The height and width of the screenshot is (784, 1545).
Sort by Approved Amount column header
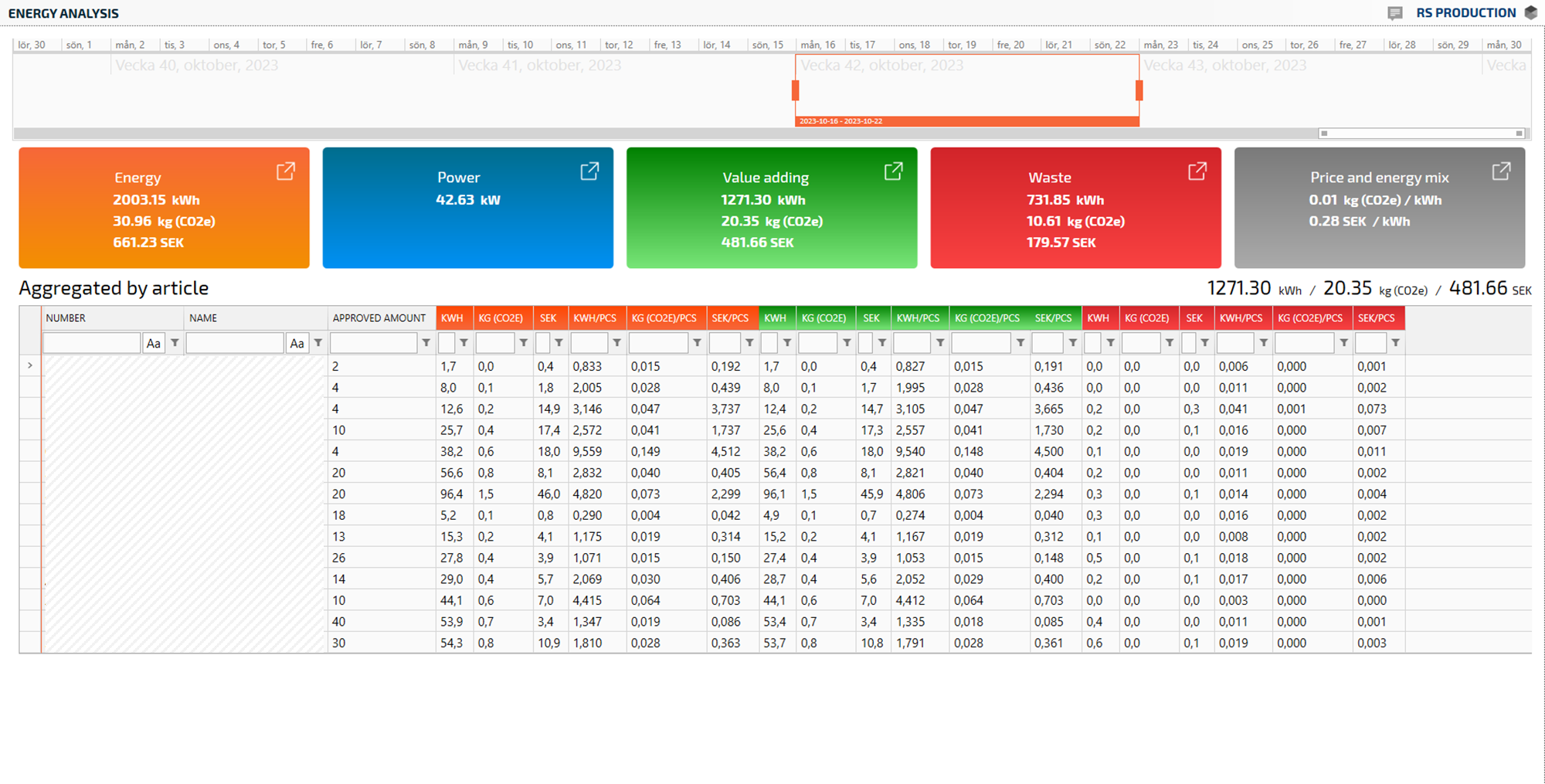click(x=379, y=318)
